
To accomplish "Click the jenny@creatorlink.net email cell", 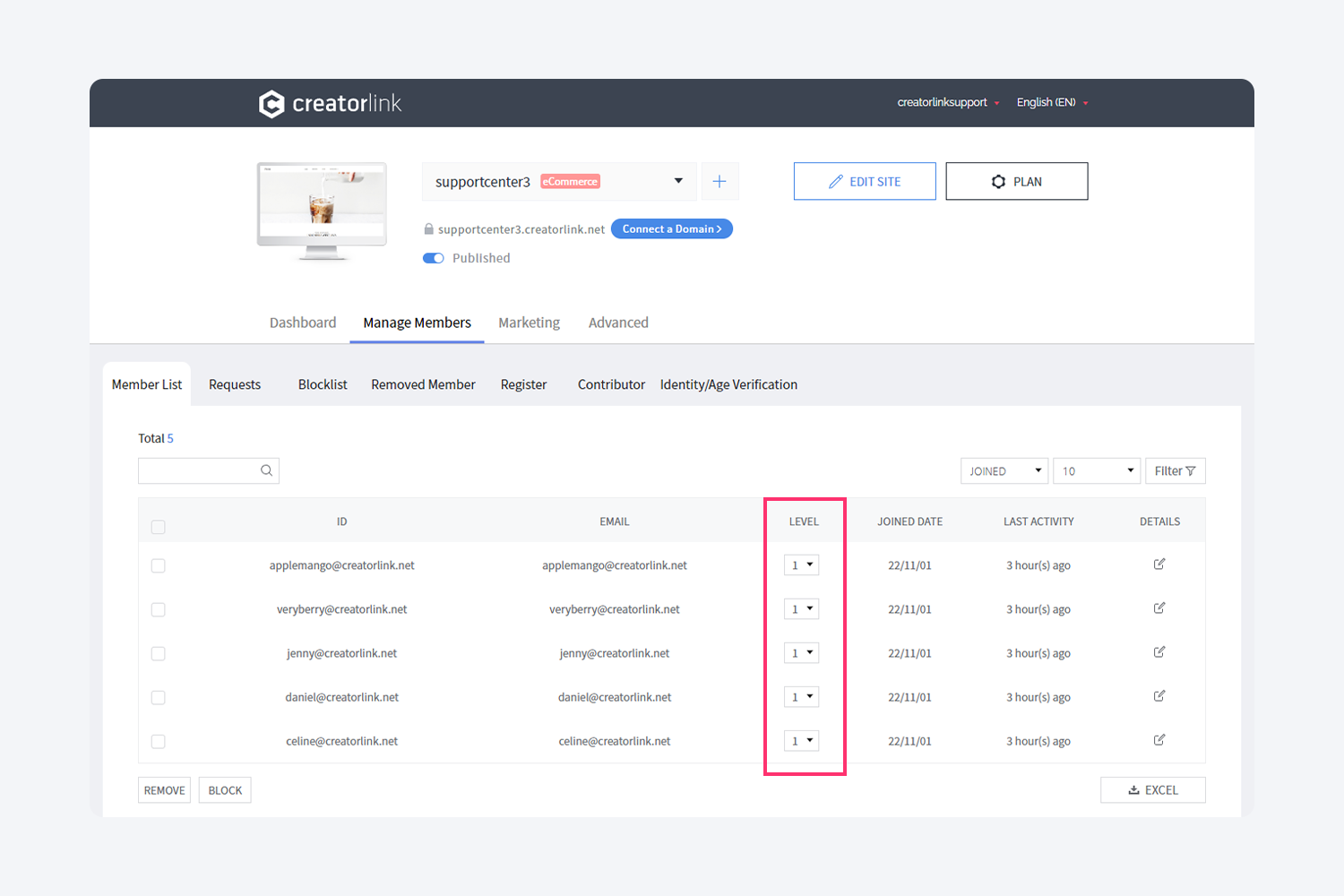I will point(615,653).
